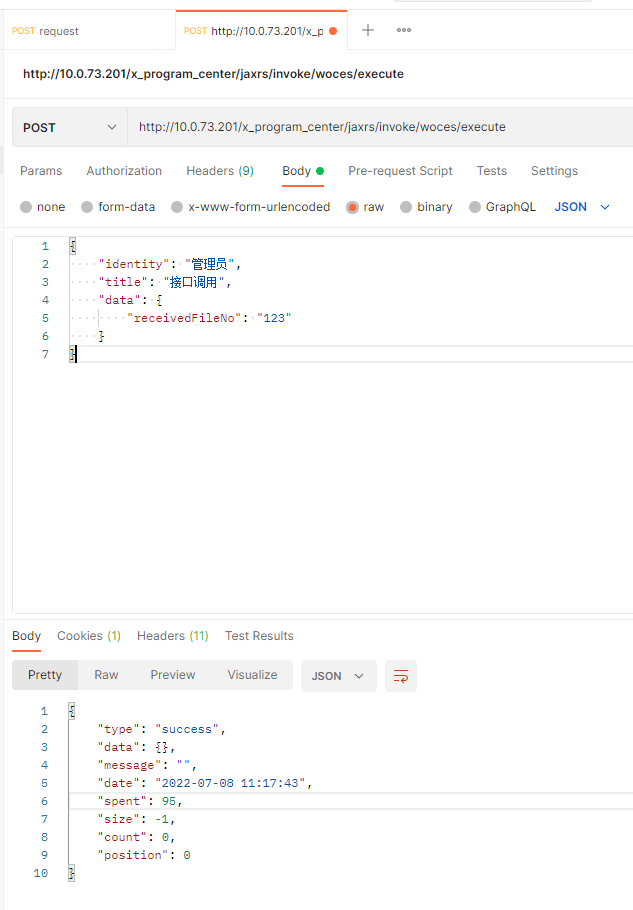Open the response JSON format dropdown
The height and width of the screenshot is (910, 633).
339,676
